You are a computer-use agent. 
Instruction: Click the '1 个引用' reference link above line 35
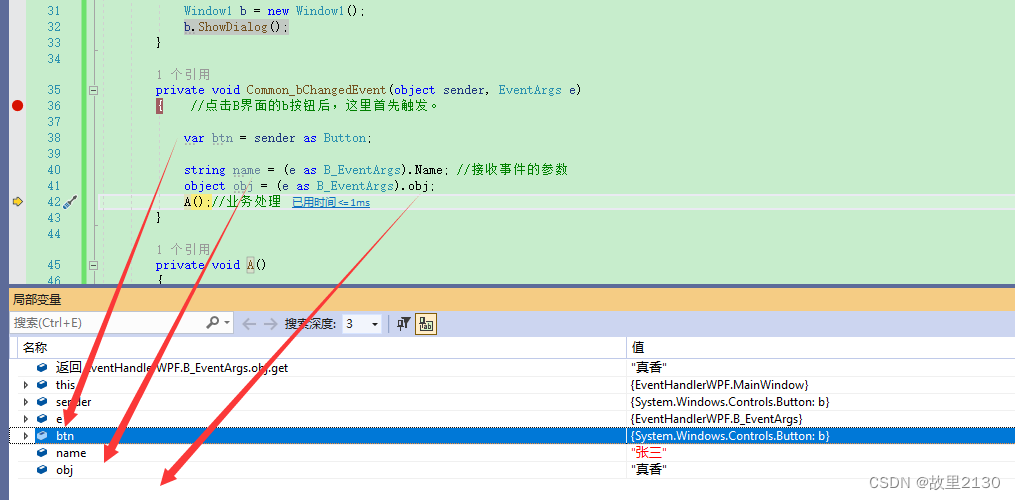(x=183, y=74)
